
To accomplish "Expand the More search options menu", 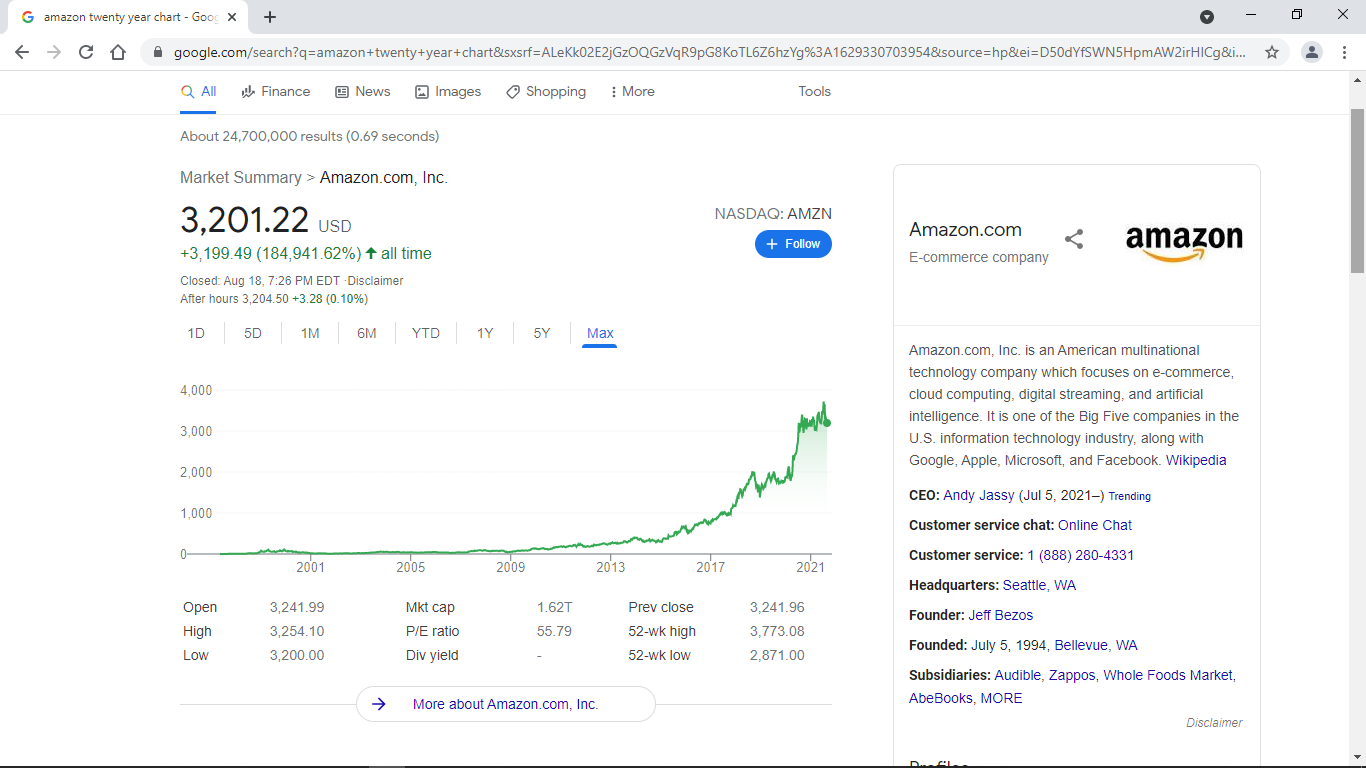I will (x=633, y=91).
